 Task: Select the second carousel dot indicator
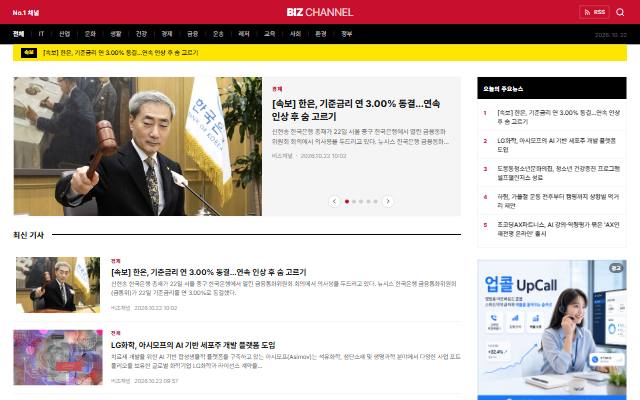(x=354, y=201)
